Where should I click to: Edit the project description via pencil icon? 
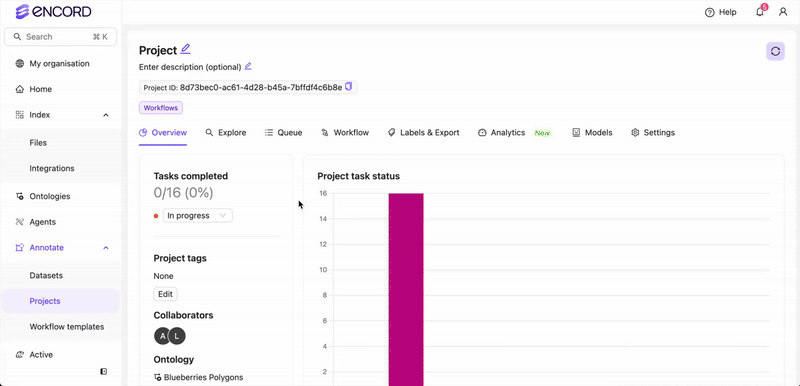[x=248, y=66]
